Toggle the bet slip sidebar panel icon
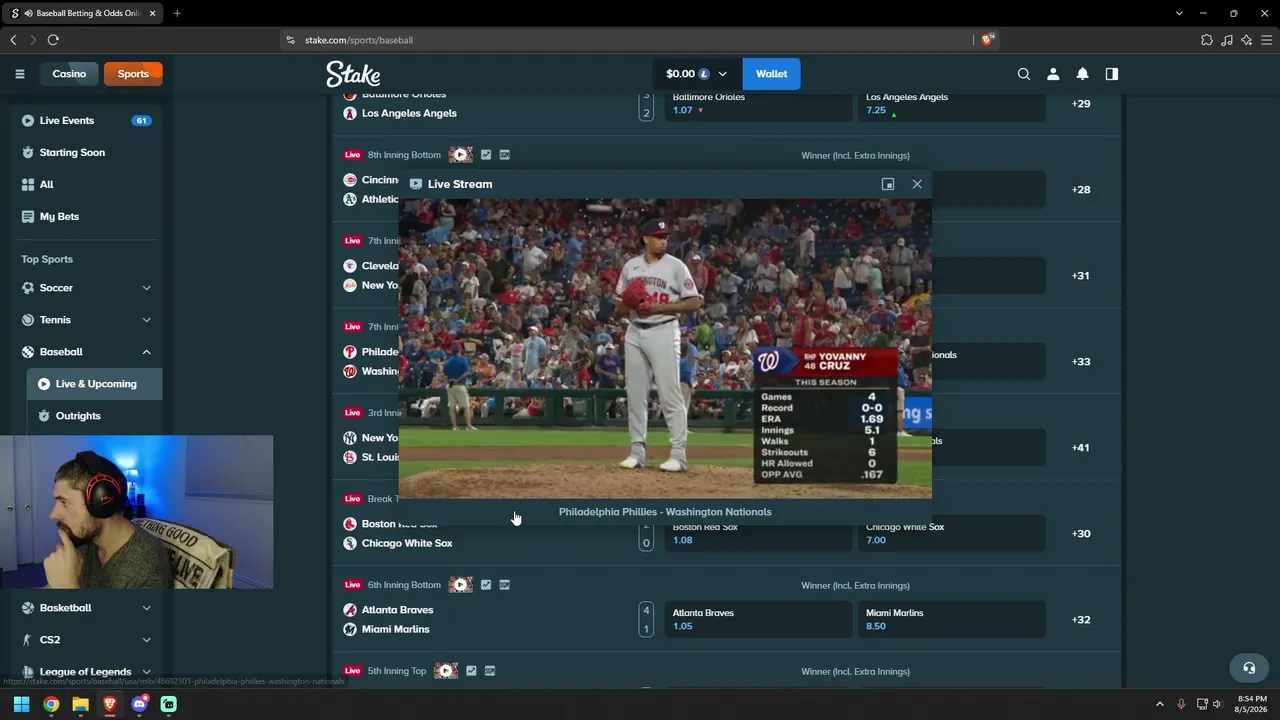The width and height of the screenshot is (1280, 720). [x=1111, y=74]
